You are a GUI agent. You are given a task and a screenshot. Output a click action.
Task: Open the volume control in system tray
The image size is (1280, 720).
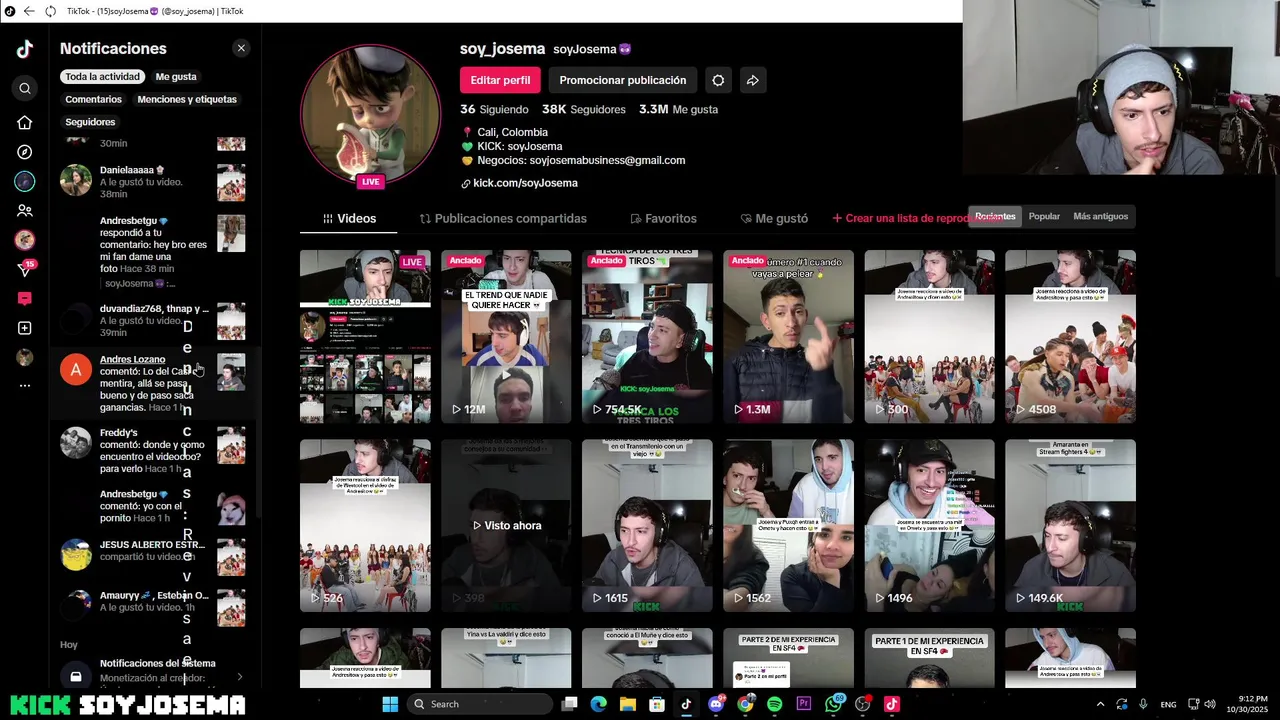click(x=1210, y=704)
